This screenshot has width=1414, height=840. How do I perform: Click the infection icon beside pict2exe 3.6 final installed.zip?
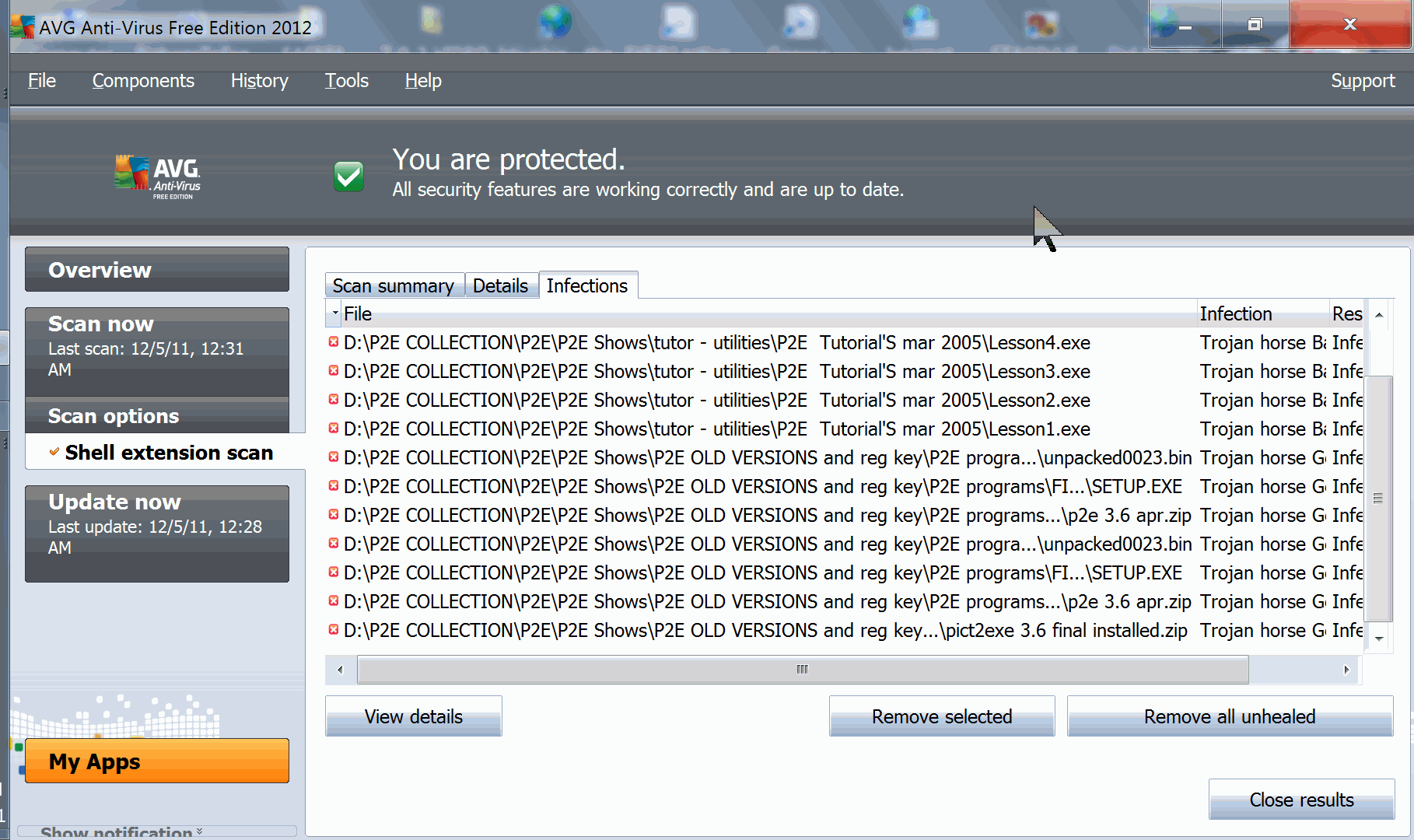(334, 630)
